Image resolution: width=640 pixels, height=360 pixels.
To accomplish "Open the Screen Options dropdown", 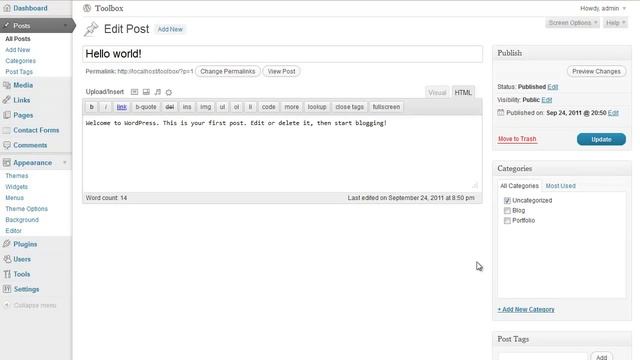I will (573, 23).
